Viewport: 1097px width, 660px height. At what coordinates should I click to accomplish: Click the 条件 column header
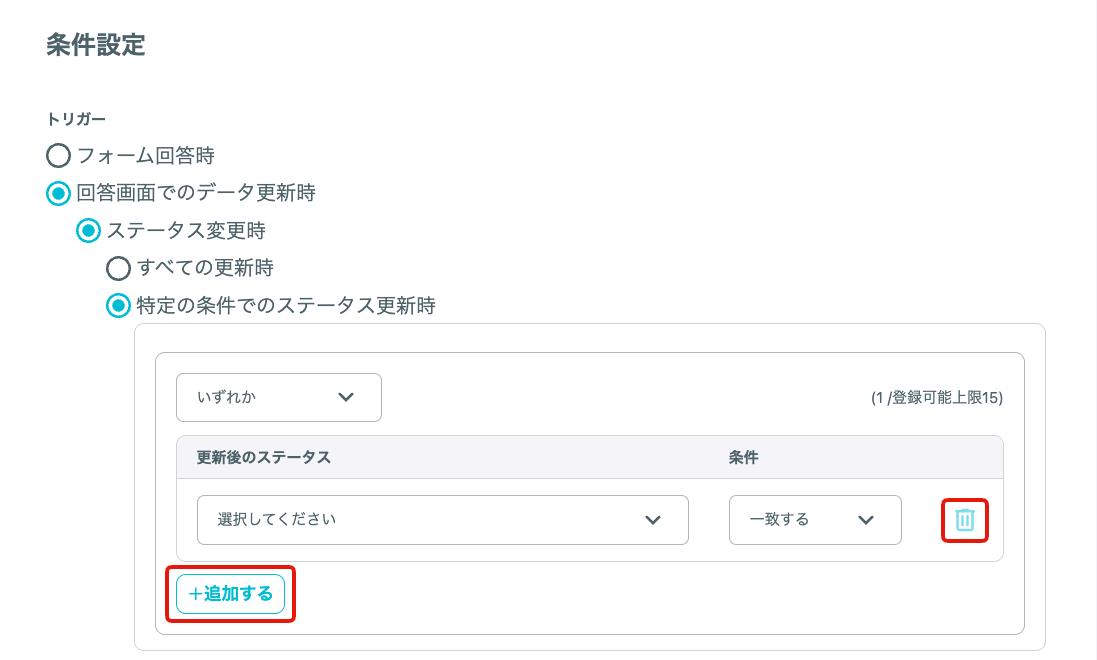(743, 458)
